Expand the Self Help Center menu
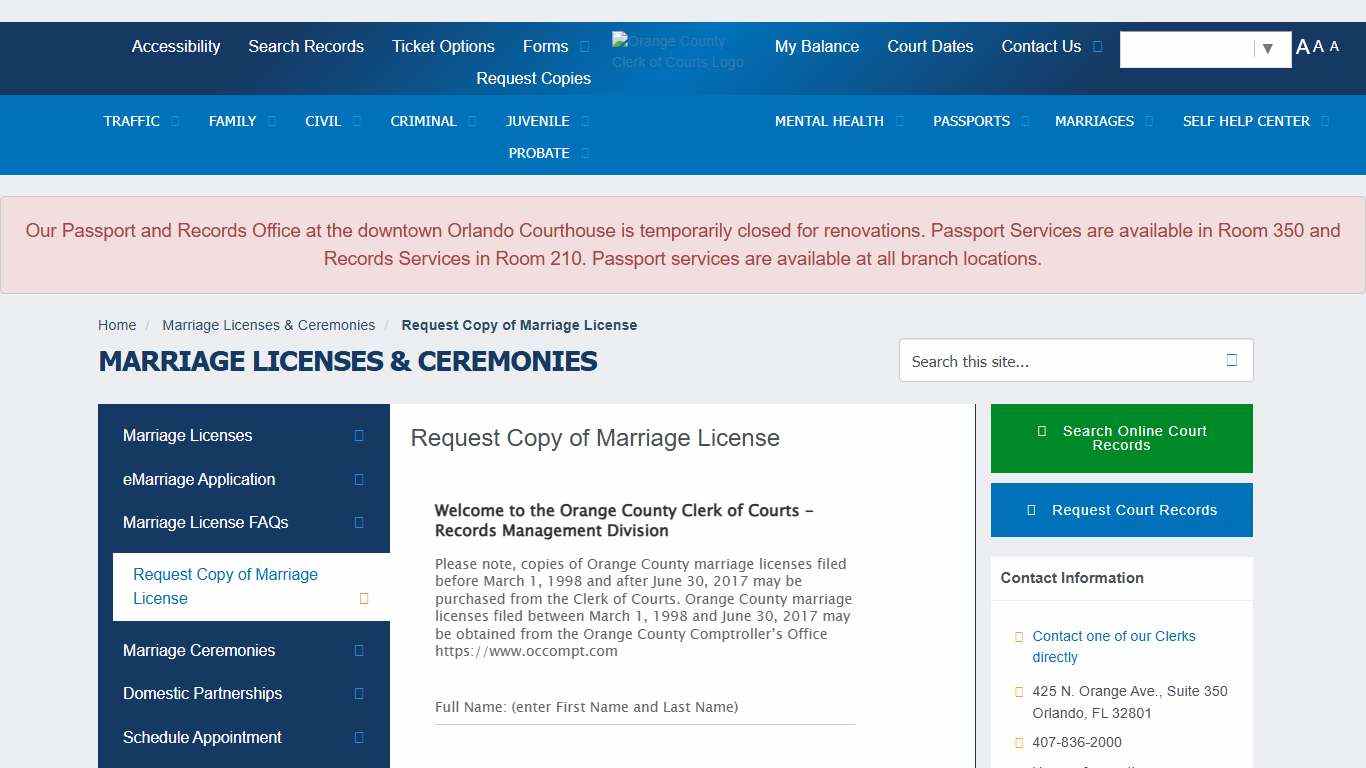1366x768 pixels. click(x=1325, y=121)
